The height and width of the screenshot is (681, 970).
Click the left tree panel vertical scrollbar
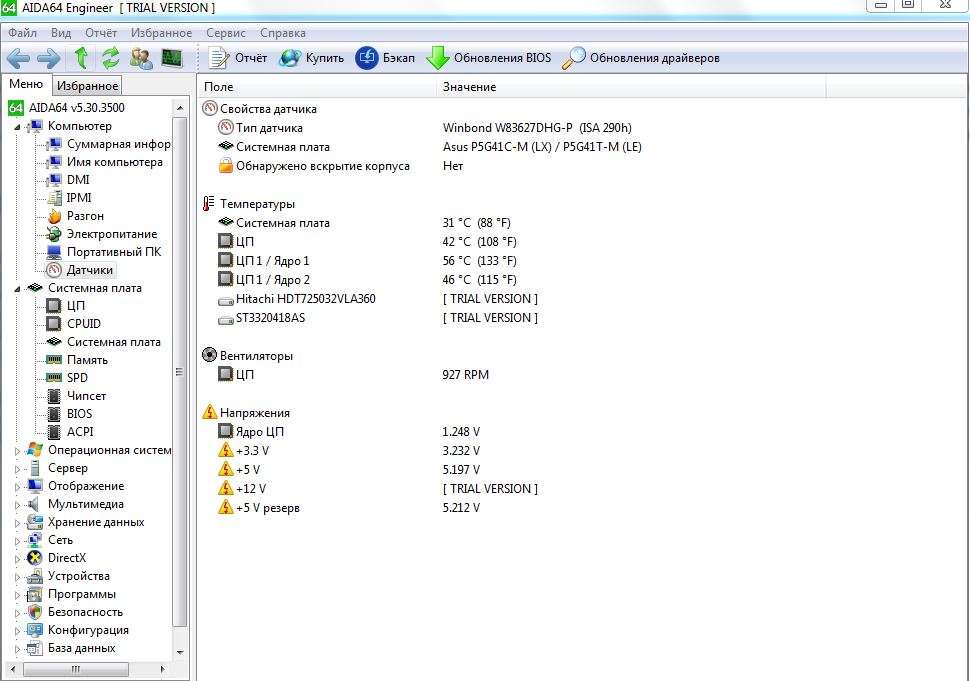point(180,372)
